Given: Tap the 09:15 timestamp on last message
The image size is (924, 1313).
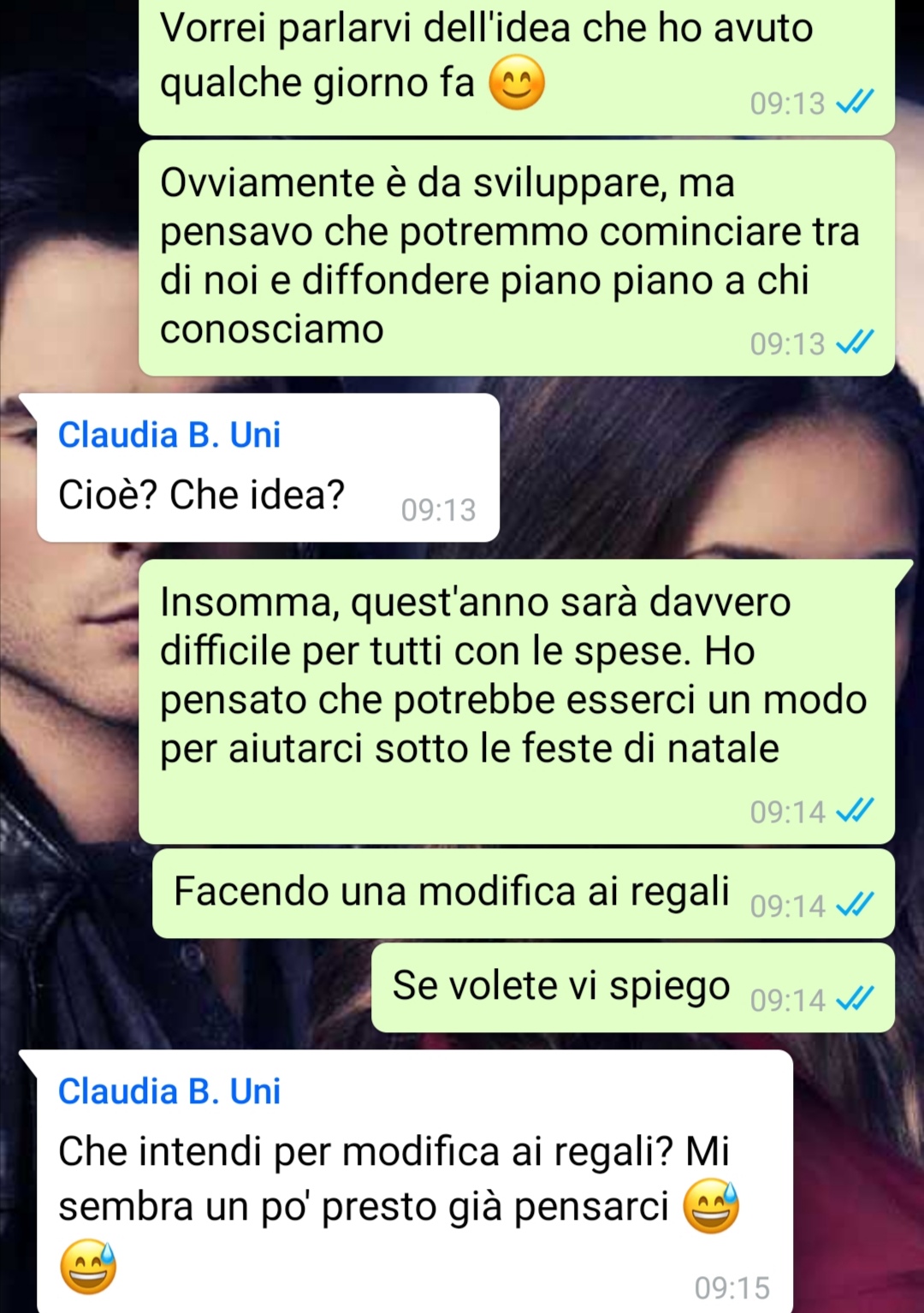Looking at the screenshot, I should pyautogui.click(x=731, y=1287).
